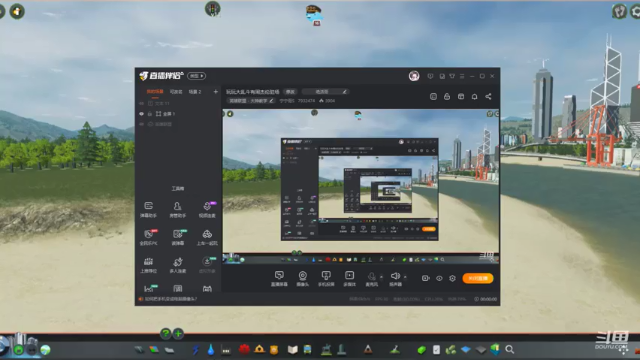This screenshot has height=360, width=640.
Task: Edit the stream category tag with pencil icon
Action: coord(251,100)
